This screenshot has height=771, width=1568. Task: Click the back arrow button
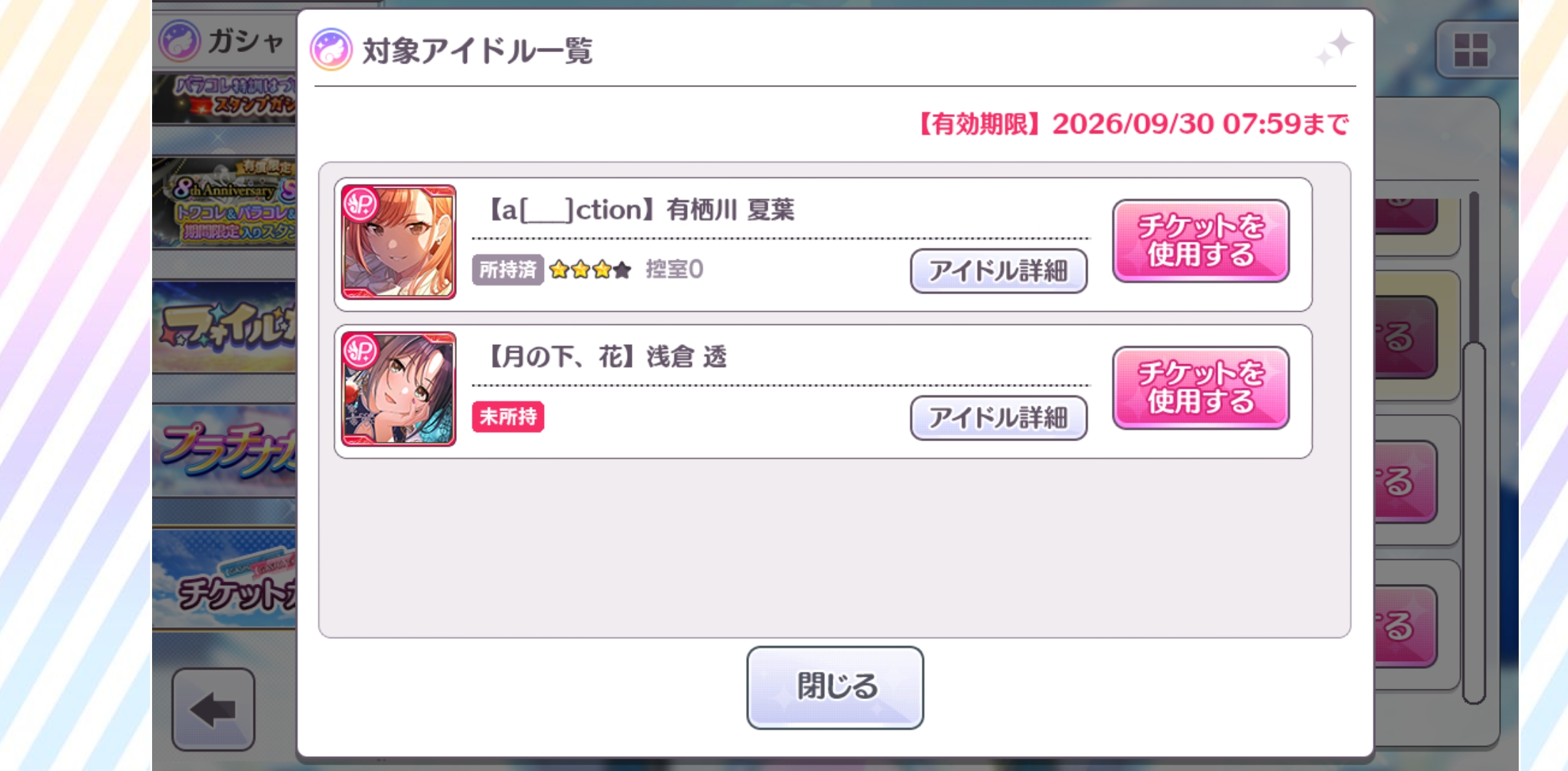213,710
